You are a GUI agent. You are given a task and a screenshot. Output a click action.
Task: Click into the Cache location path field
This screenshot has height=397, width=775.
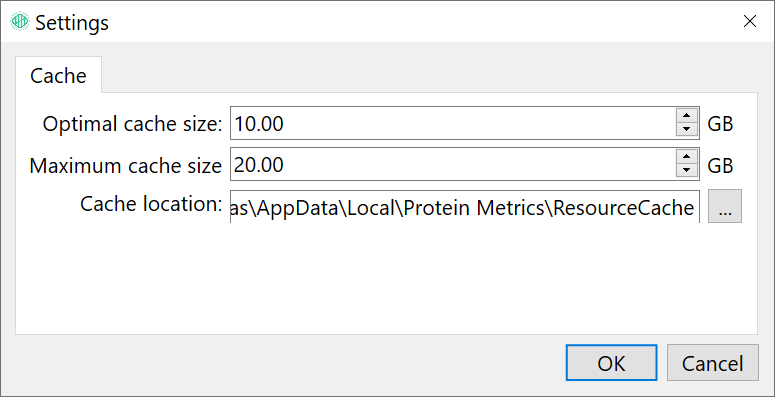465,207
